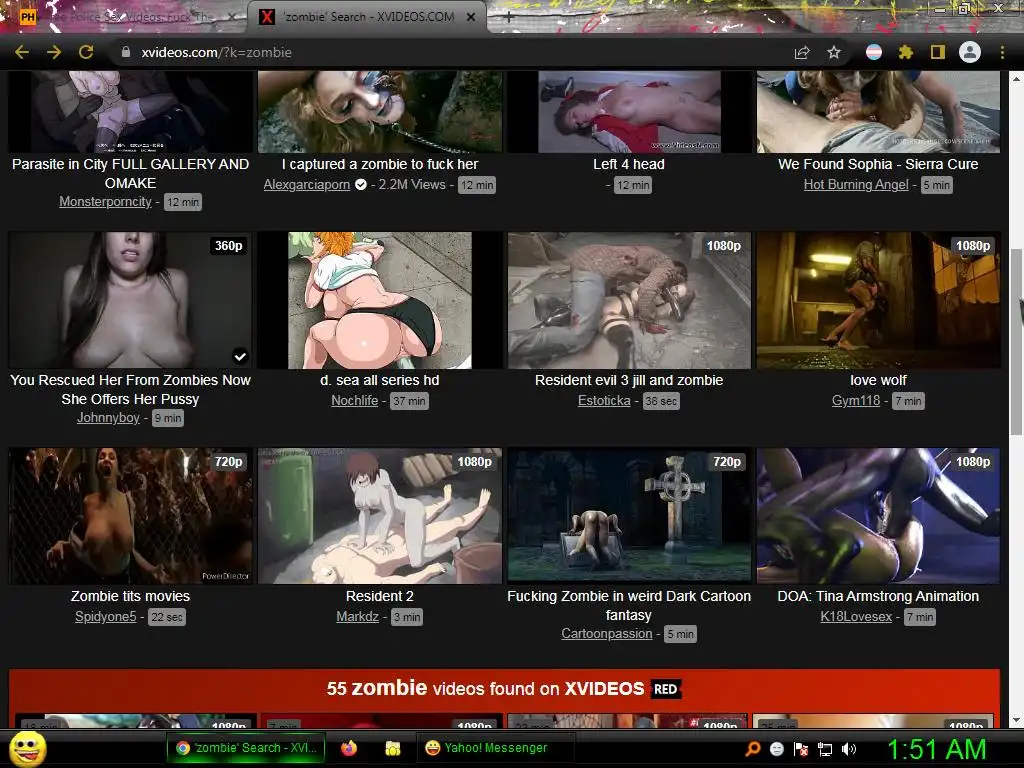Click the 22 sec duration badge
Screen dimensions: 1024x768
click(x=167, y=617)
